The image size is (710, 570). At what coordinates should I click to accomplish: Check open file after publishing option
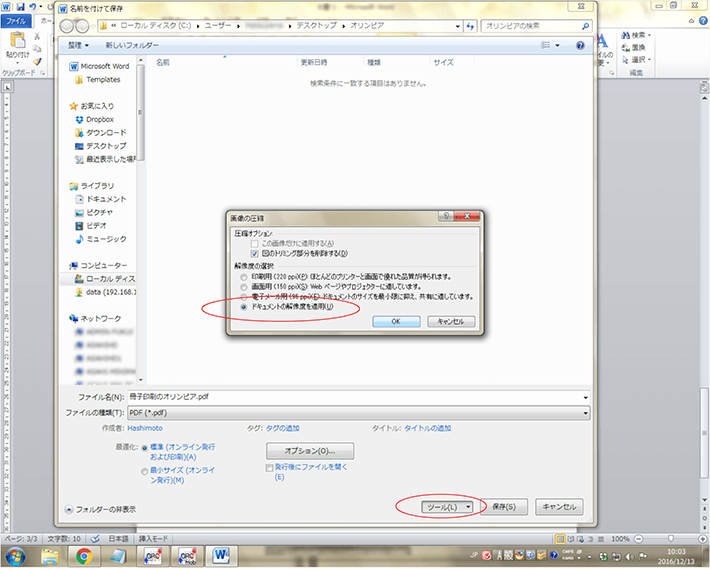point(269,467)
